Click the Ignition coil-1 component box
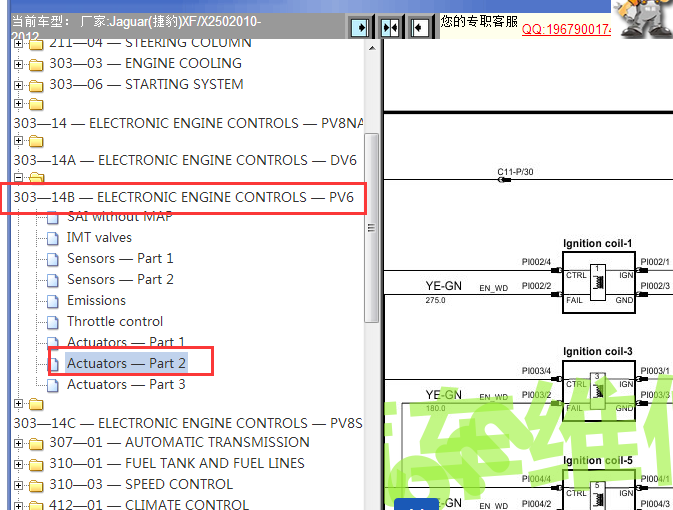Image resolution: width=673 pixels, height=510 pixels. (x=599, y=282)
